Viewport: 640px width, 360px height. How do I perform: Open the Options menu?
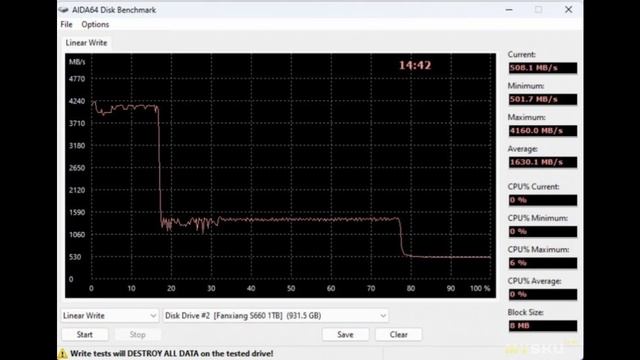[x=95, y=24]
